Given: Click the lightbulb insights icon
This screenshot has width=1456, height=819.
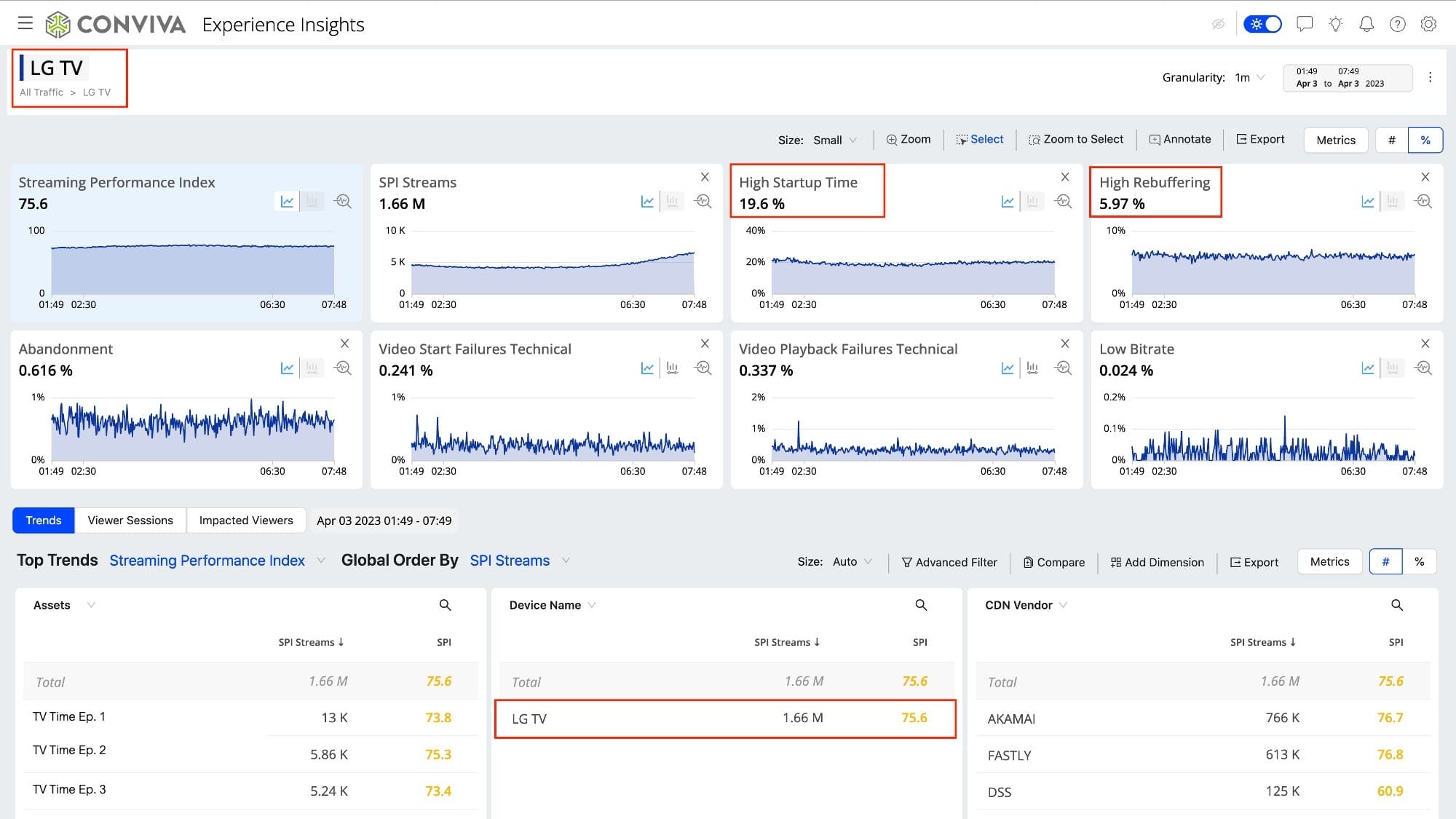Looking at the screenshot, I should (1335, 24).
